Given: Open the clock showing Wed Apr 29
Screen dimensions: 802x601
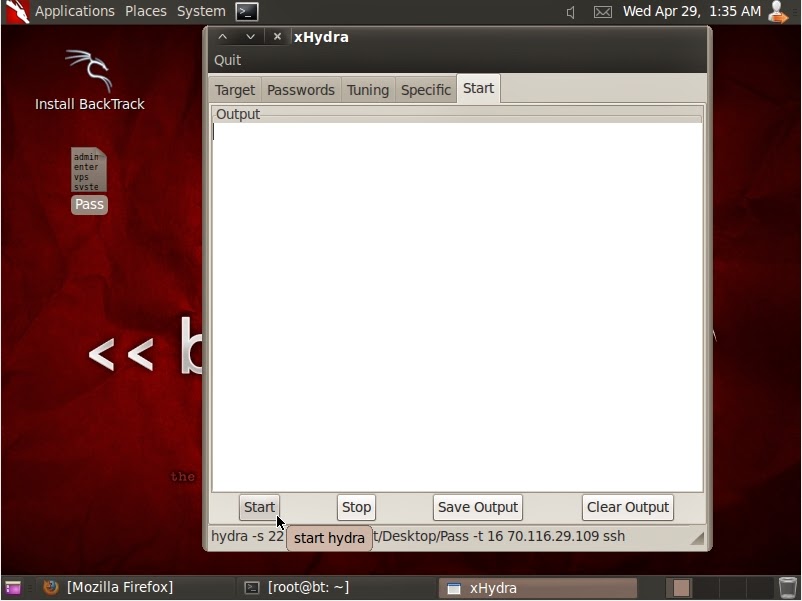Looking at the screenshot, I should (x=692, y=11).
